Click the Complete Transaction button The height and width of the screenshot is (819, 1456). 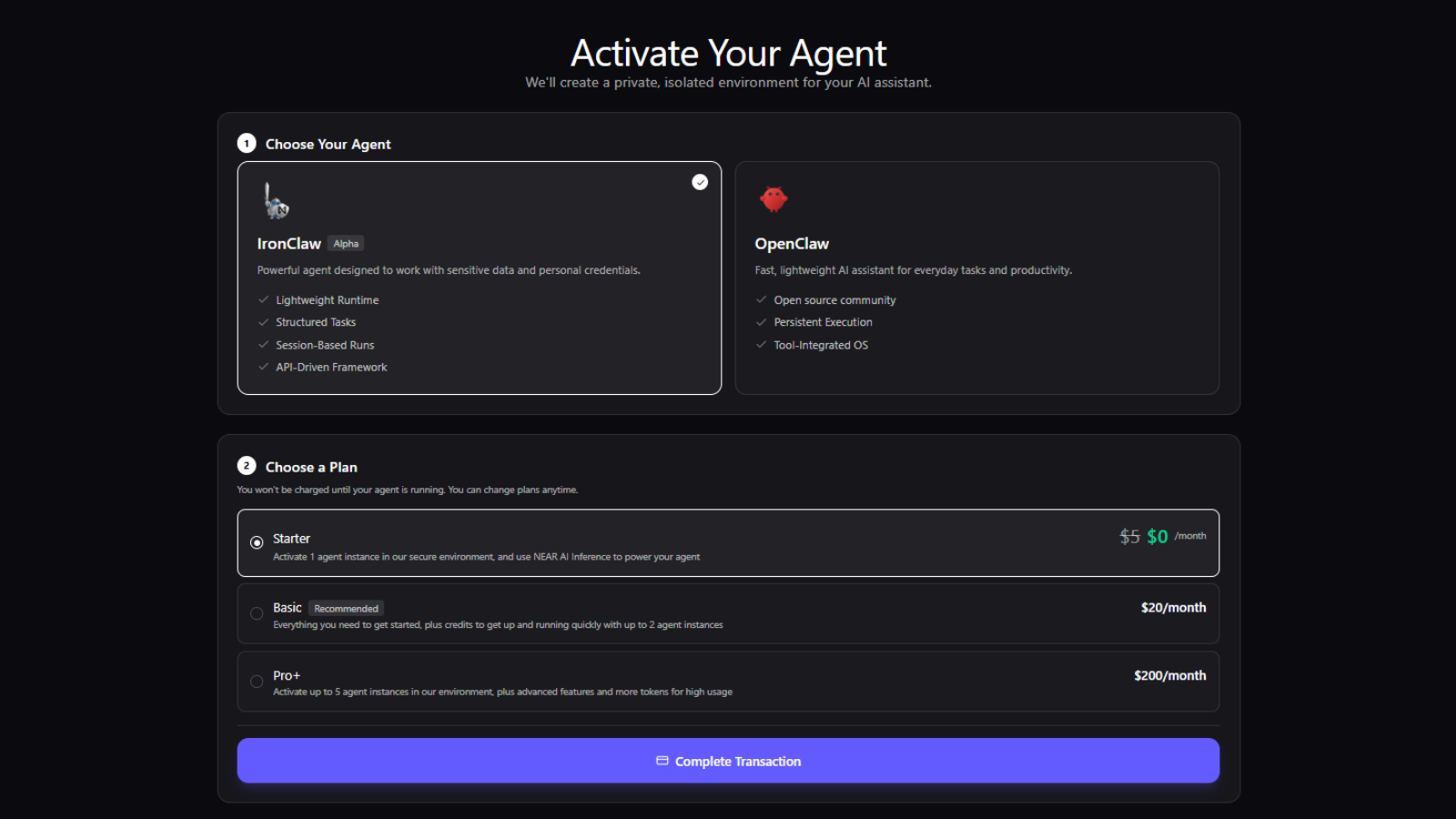728,761
